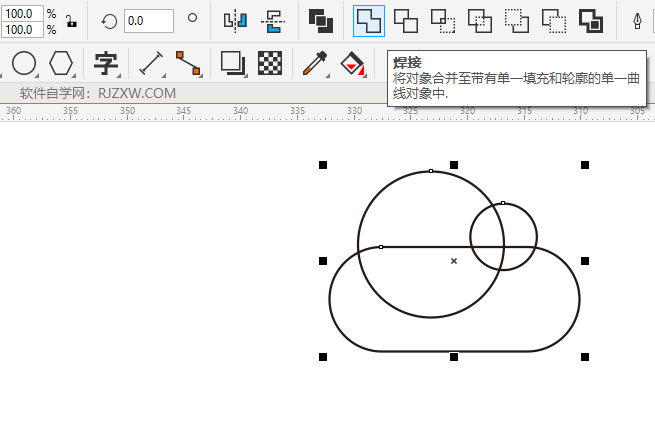Click the Weld shapes button

(x=369, y=20)
